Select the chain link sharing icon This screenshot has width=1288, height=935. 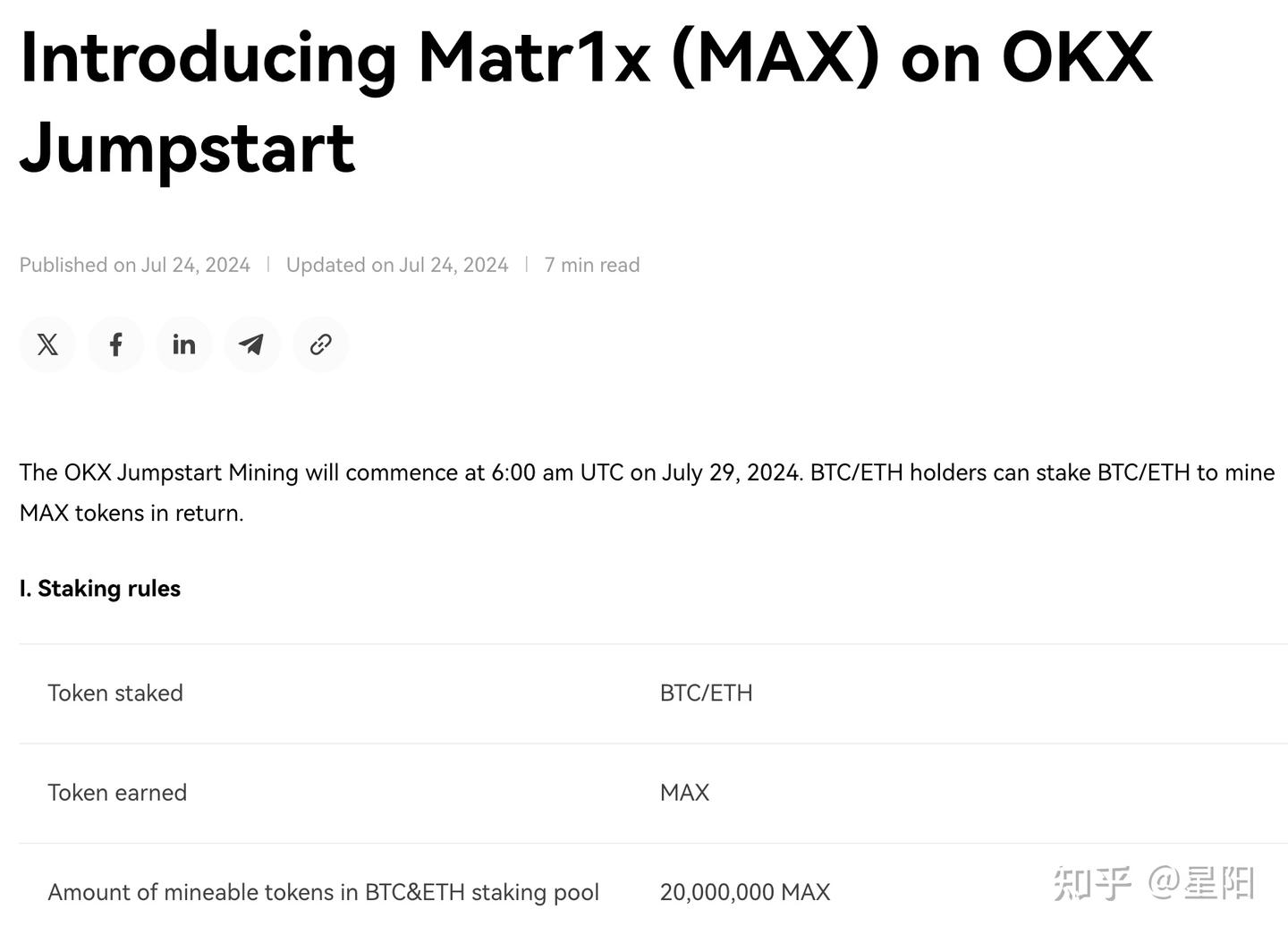(320, 344)
